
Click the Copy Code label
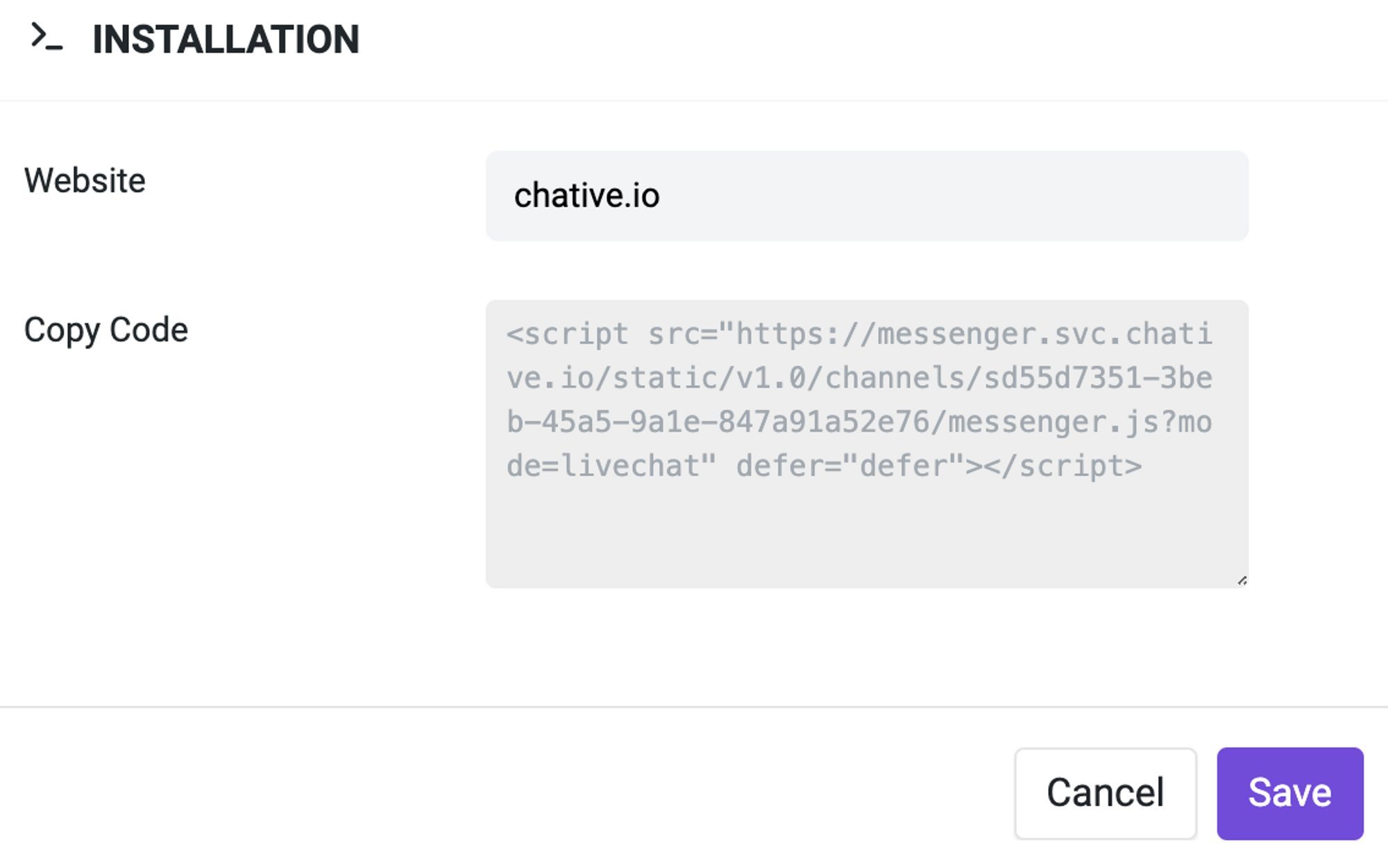106,330
